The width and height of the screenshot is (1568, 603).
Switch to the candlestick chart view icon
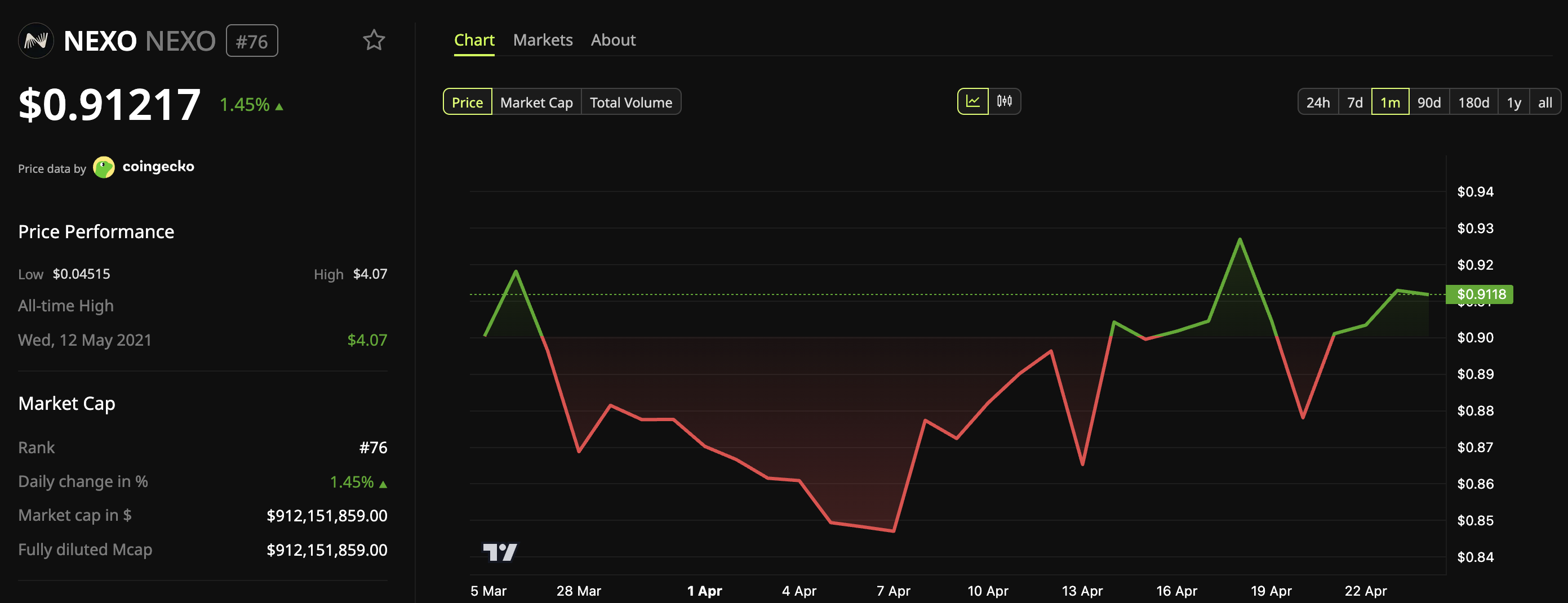tap(1005, 101)
